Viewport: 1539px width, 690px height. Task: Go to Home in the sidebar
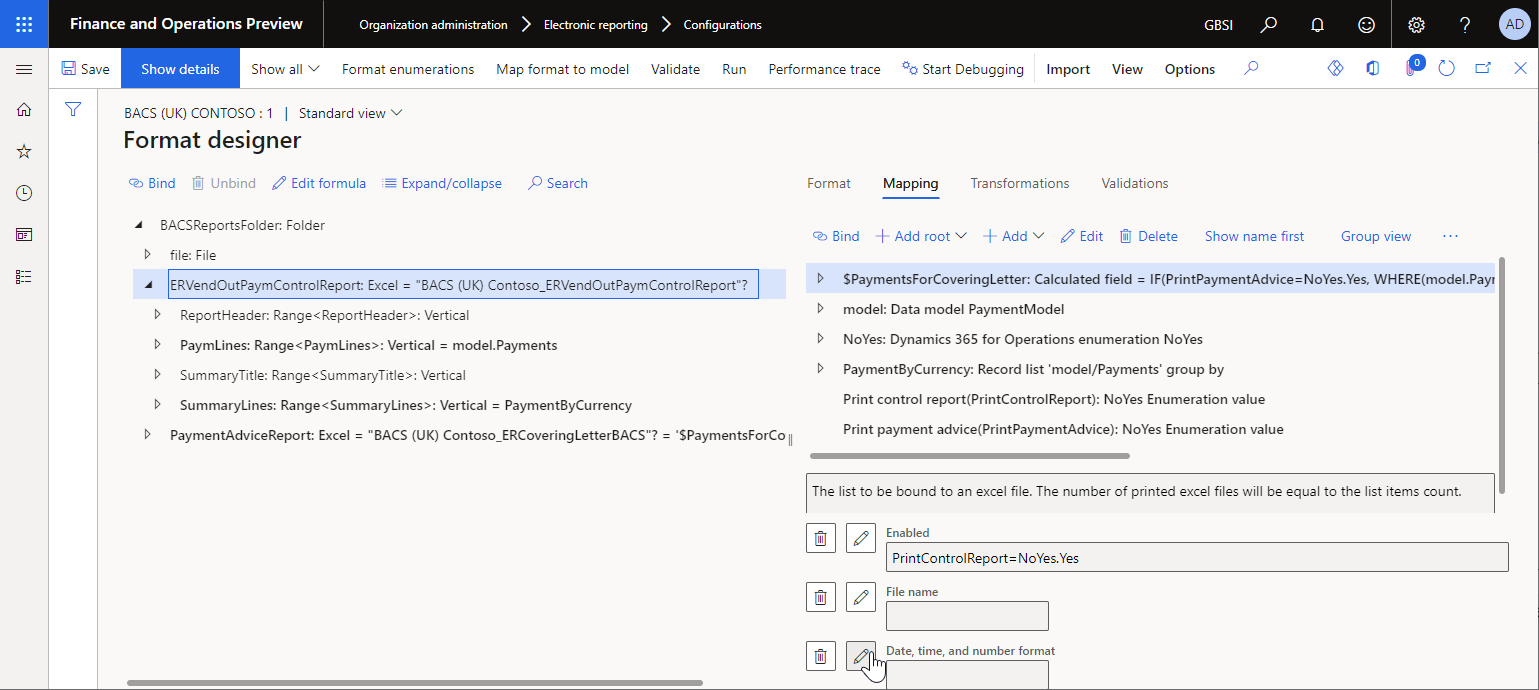click(24, 110)
